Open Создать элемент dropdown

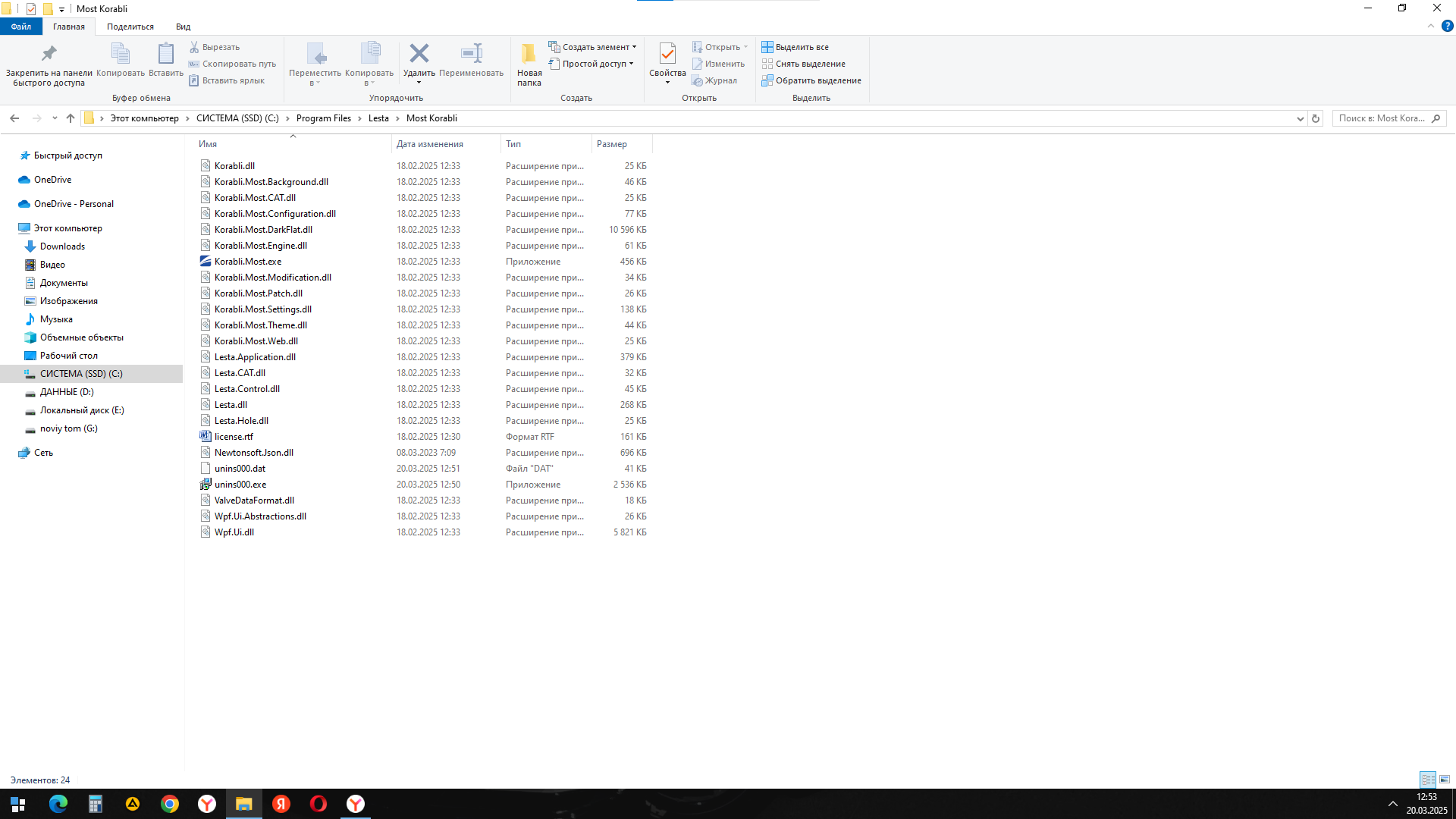coord(593,47)
